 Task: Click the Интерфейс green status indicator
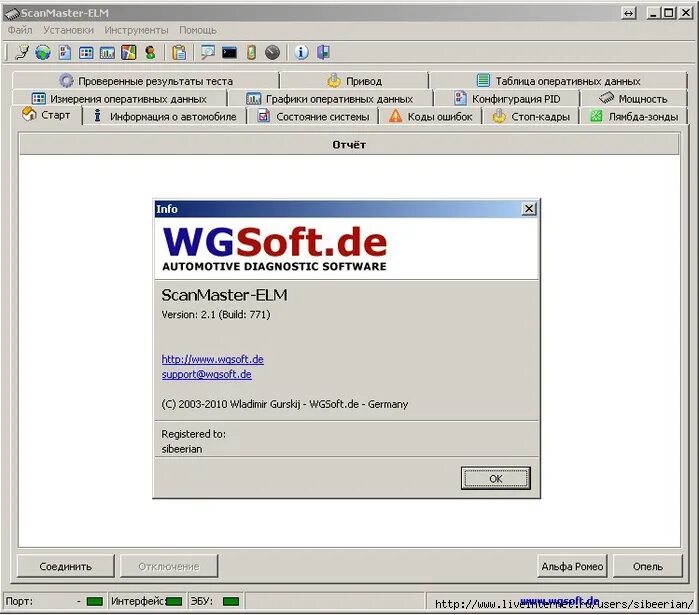pyautogui.click(x=174, y=602)
